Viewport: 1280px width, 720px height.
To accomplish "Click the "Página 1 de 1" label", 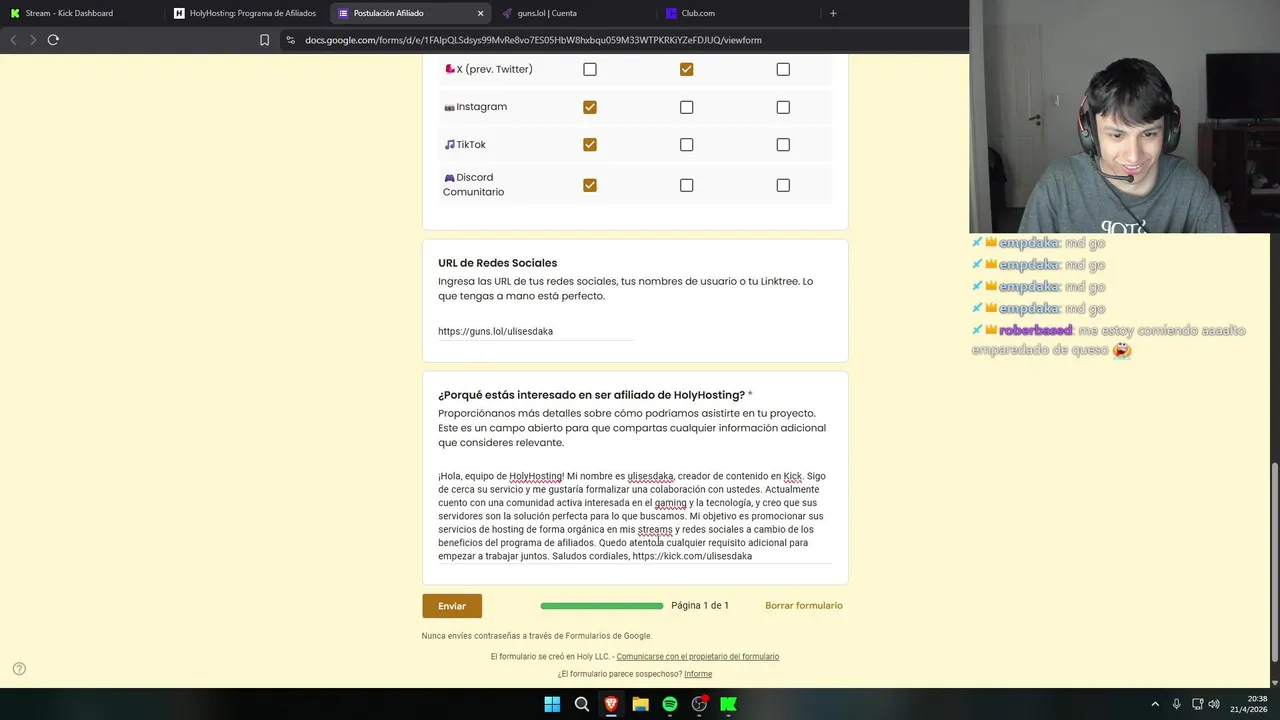I will [x=700, y=606].
